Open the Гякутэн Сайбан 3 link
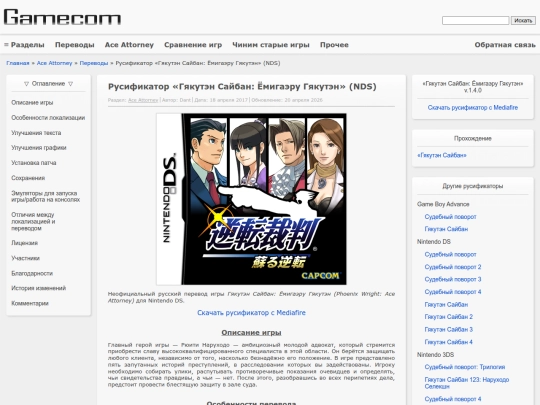This screenshot has width=540, height=405. click(449, 330)
